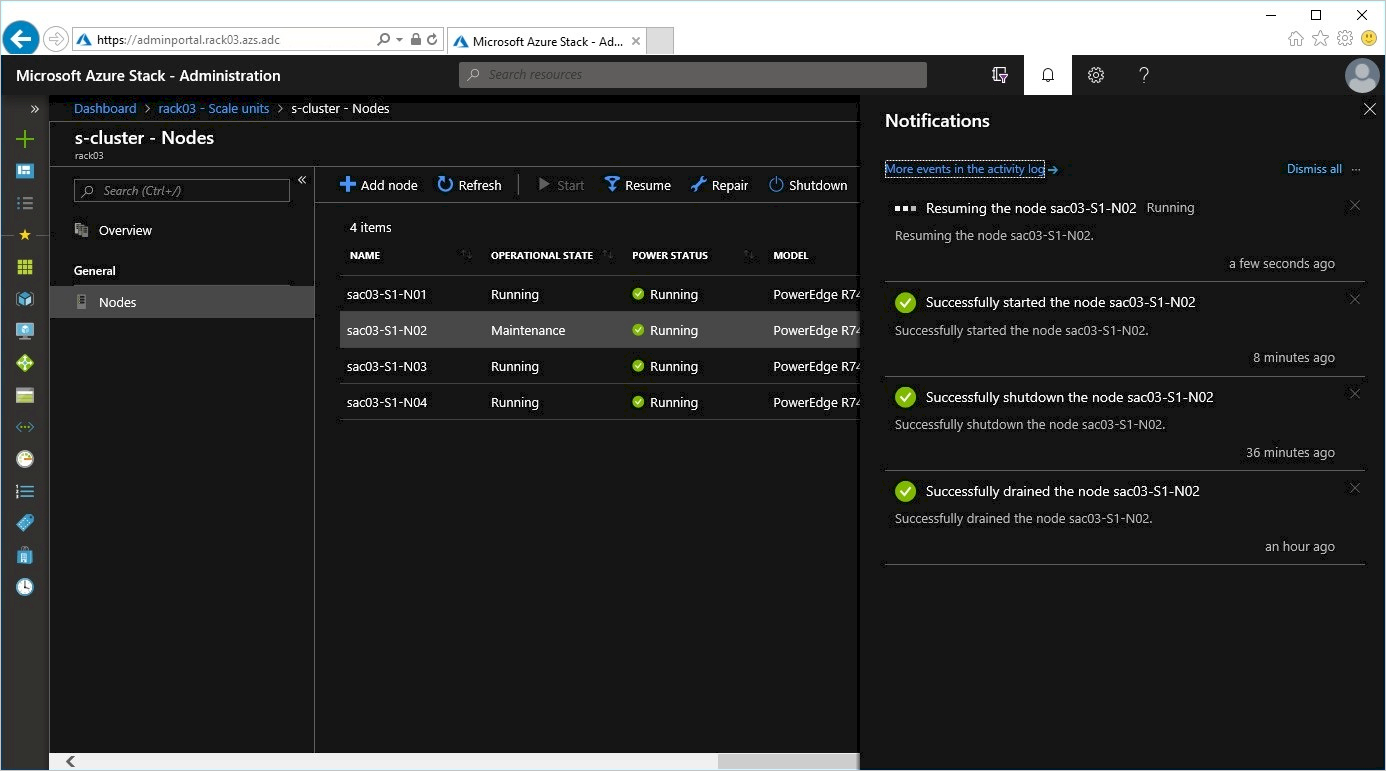Click Dismiss all notifications

tap(1314, 169)
